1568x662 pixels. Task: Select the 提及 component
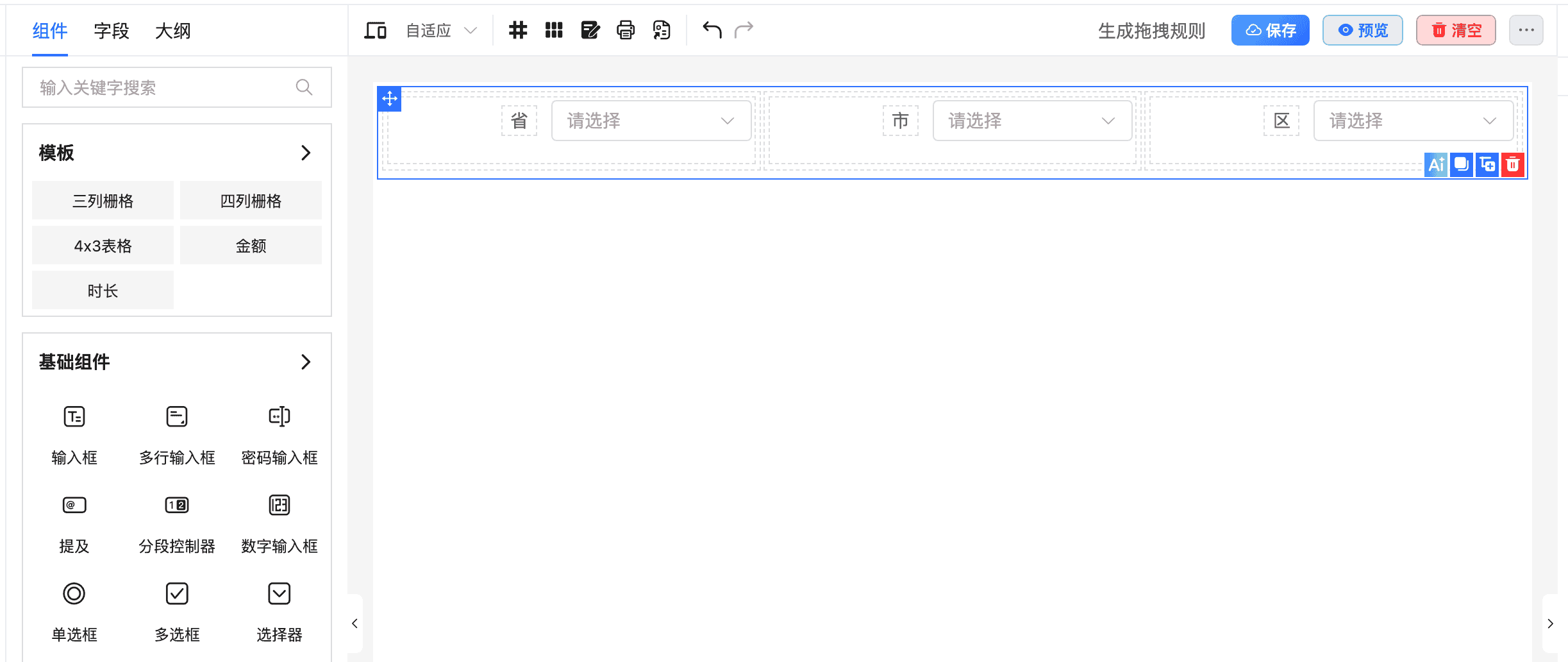pos(74,523)
